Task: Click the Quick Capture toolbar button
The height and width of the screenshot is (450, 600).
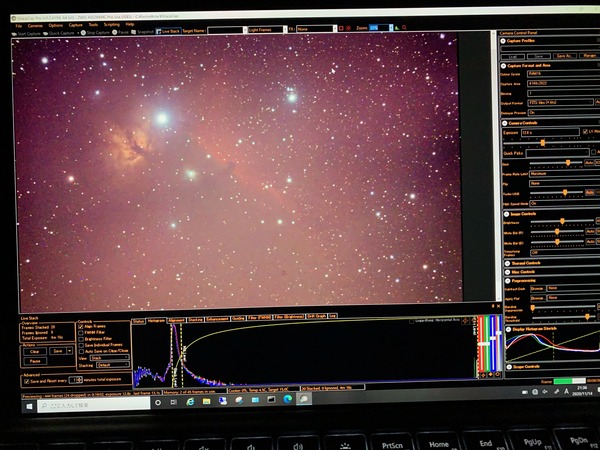Action: coord(59,33)
